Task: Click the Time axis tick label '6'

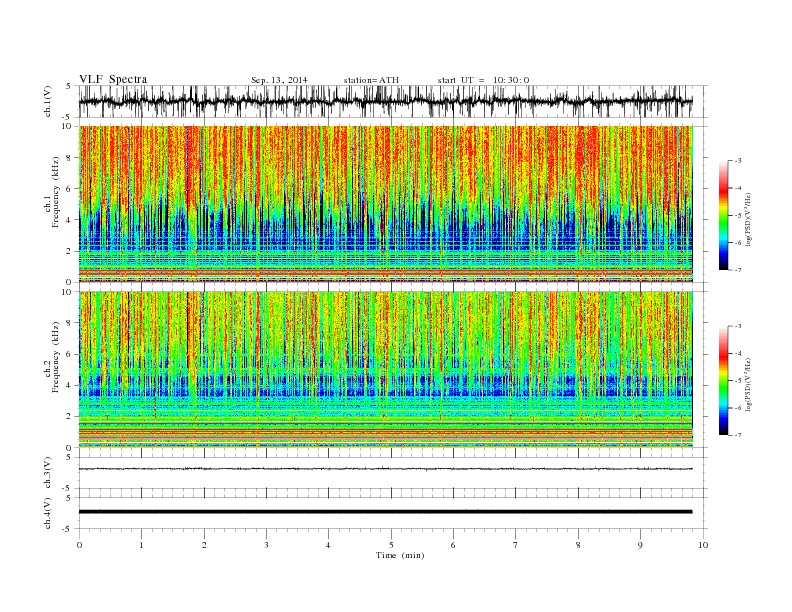Action: pyautogui.click(x=453, y=545)
